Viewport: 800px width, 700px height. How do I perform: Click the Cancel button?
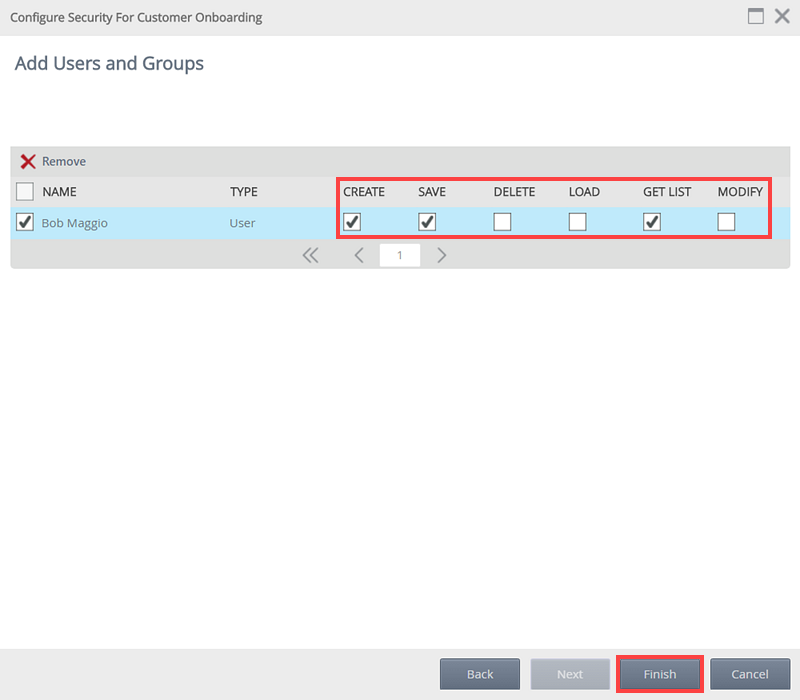(750, 674)
